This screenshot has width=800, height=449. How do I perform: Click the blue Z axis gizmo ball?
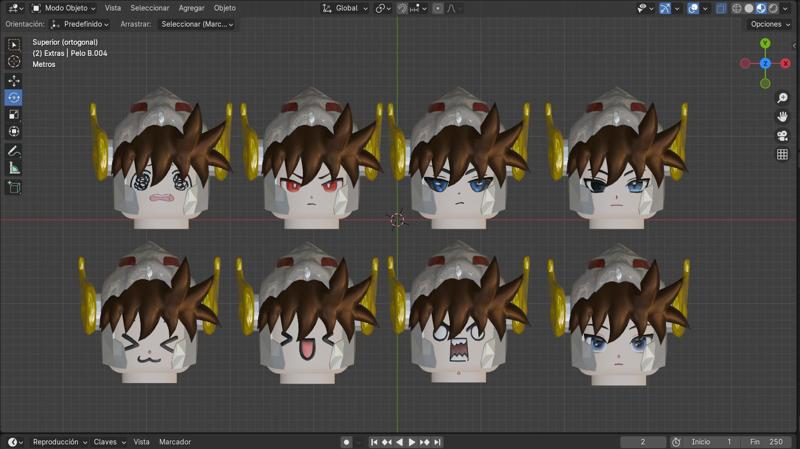click(765, 63)
